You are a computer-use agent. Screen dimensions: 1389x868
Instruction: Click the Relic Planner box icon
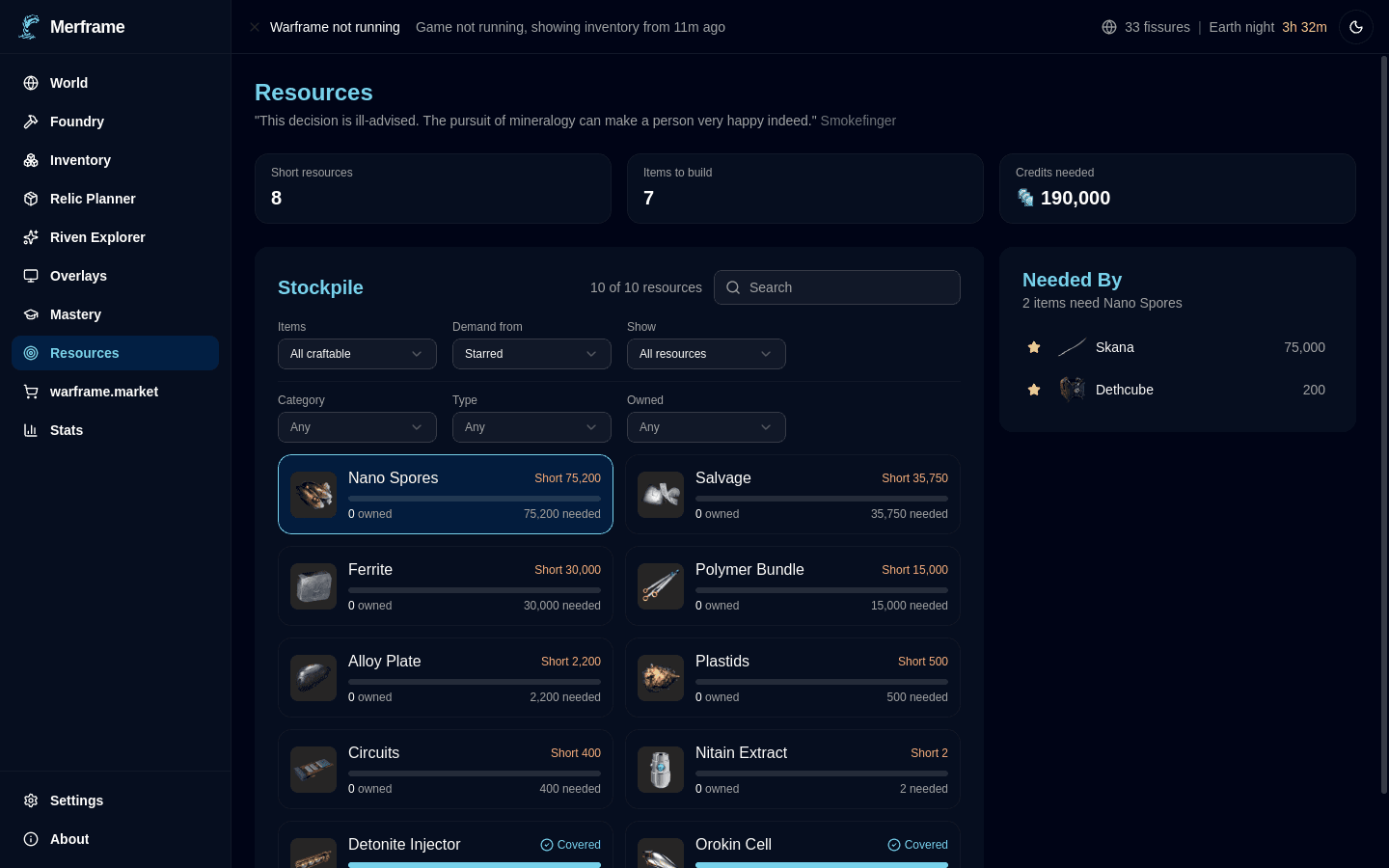[31, 199]
